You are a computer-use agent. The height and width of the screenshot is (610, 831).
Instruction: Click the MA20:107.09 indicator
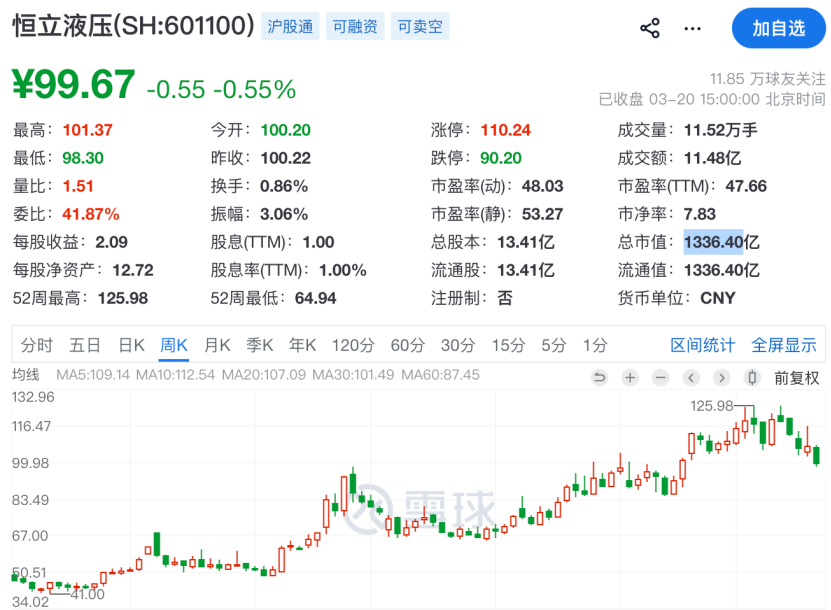[x=263, y=375]
